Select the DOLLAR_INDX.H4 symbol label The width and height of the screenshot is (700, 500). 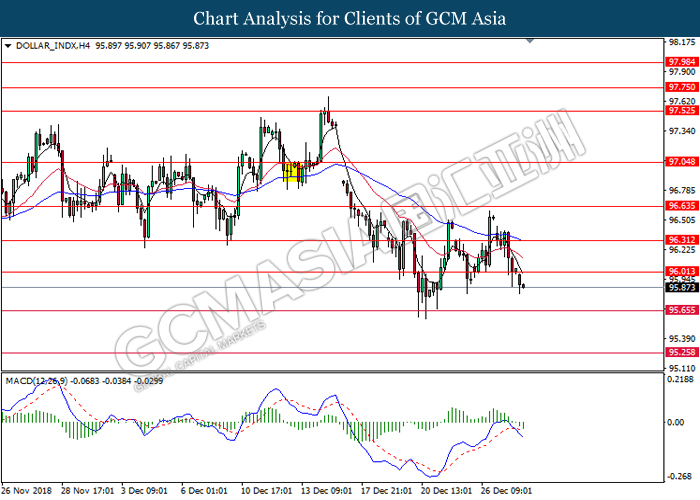coord(52,46)
